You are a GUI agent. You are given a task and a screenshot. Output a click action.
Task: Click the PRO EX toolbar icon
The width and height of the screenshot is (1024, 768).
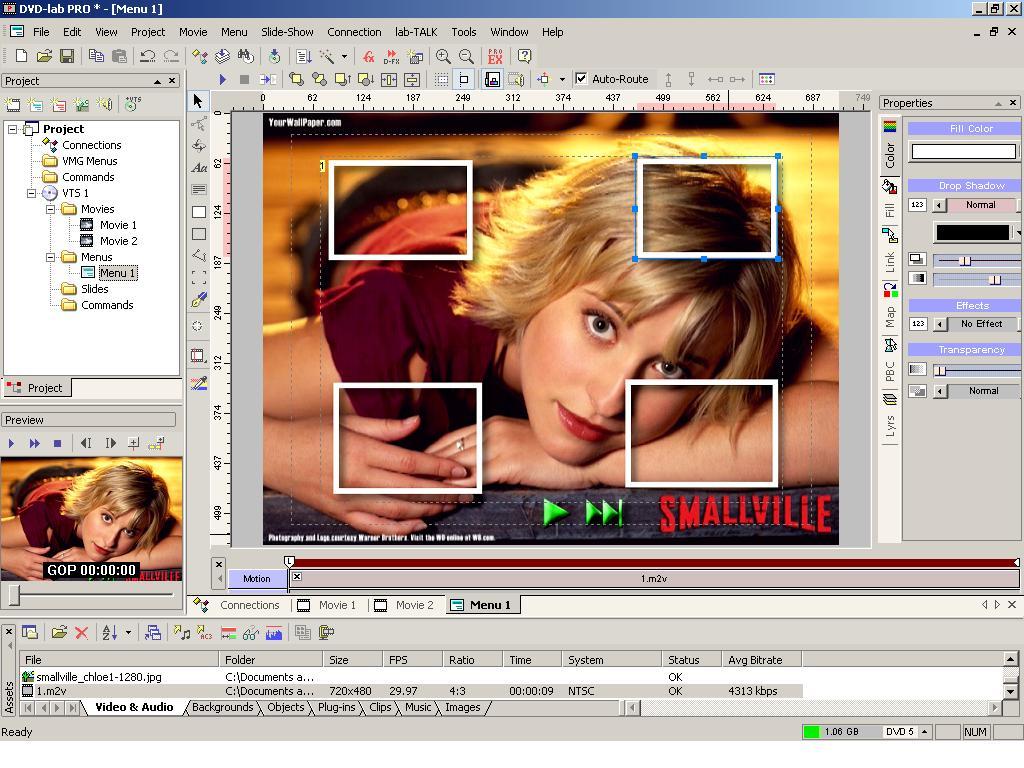click(496, 56)
